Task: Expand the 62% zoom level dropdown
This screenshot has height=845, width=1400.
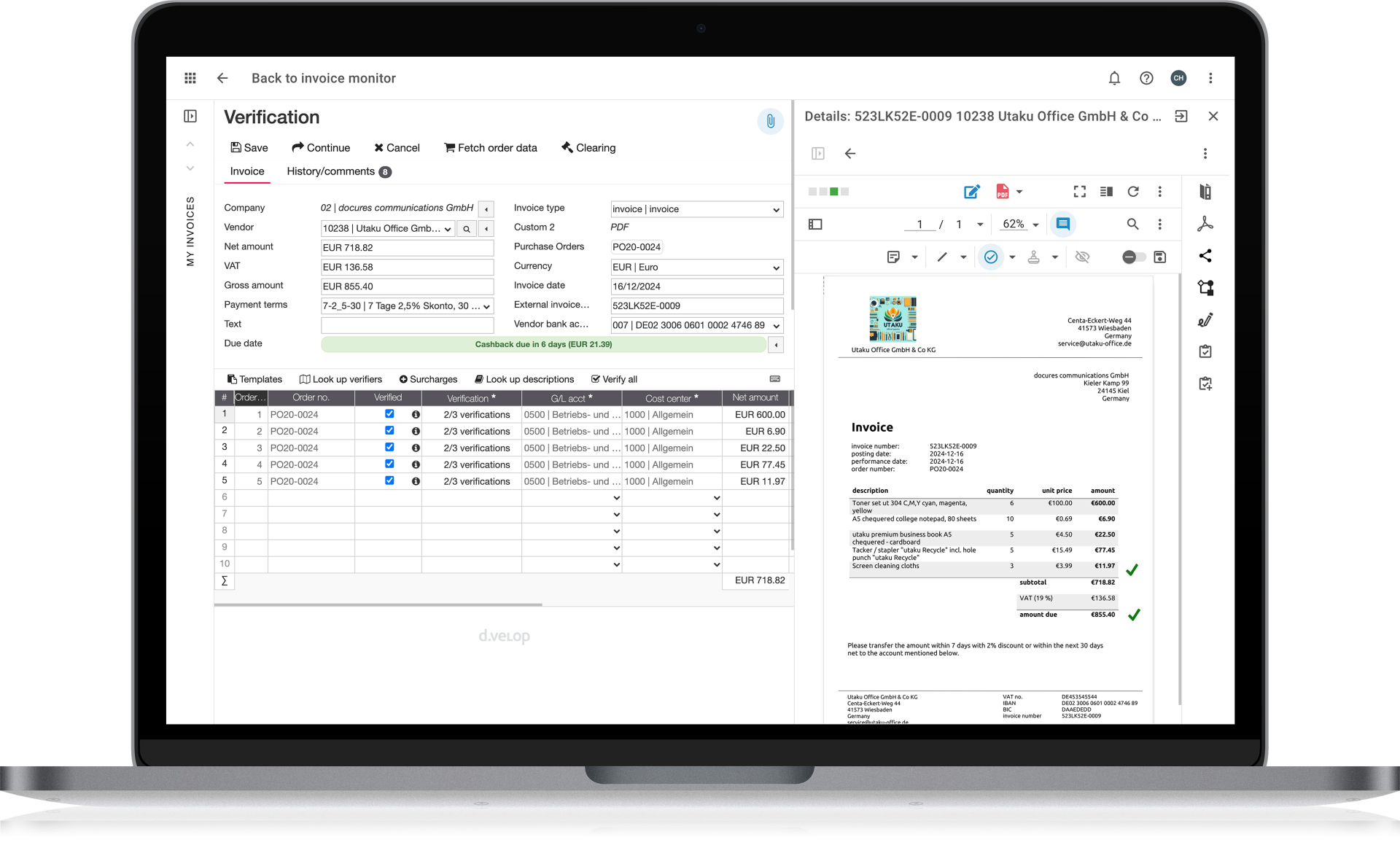Action: 1035,224
